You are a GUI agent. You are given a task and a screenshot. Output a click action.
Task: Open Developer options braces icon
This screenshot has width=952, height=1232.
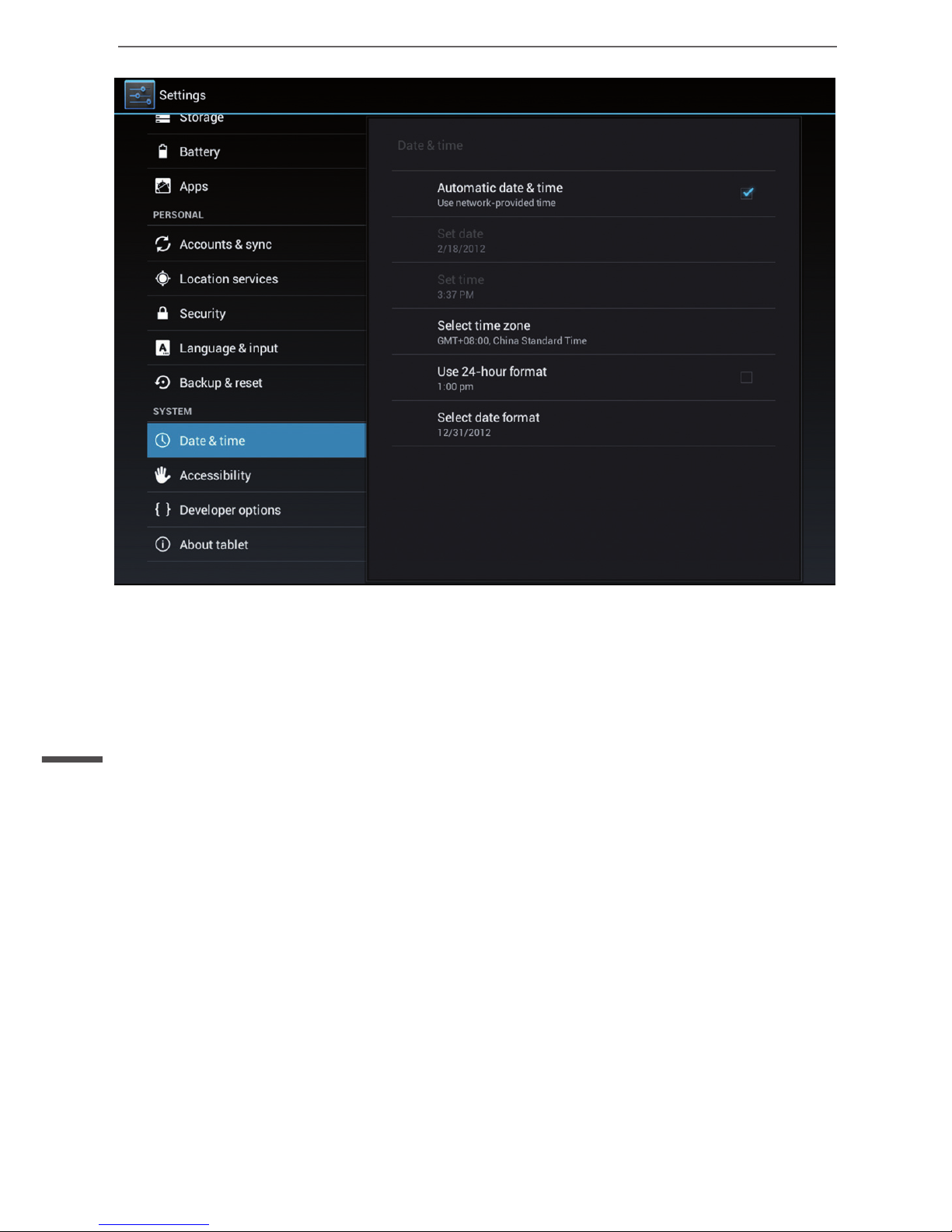(x=162, y=509)
